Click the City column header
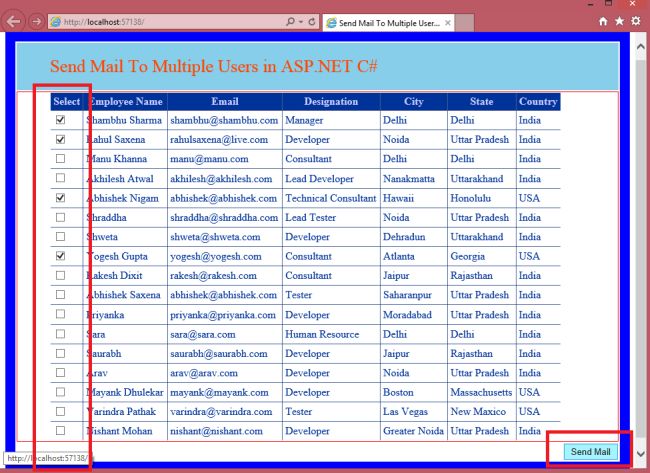 (414, 102)
